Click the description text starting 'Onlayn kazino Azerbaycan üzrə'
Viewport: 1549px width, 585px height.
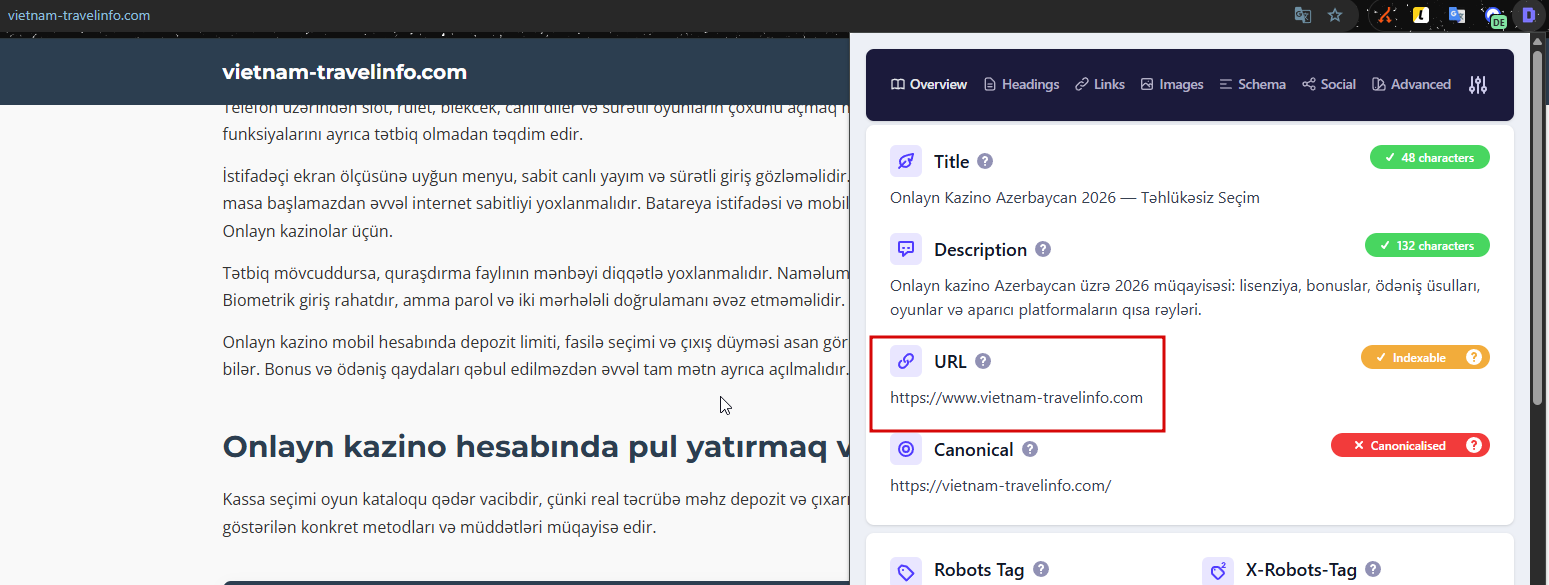click(x=1185, y=298)
